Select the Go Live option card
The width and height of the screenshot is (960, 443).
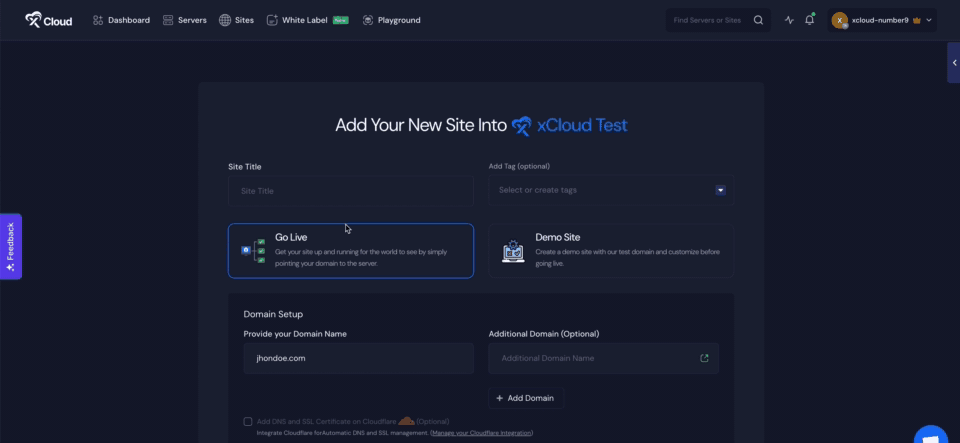click(351, 251)
